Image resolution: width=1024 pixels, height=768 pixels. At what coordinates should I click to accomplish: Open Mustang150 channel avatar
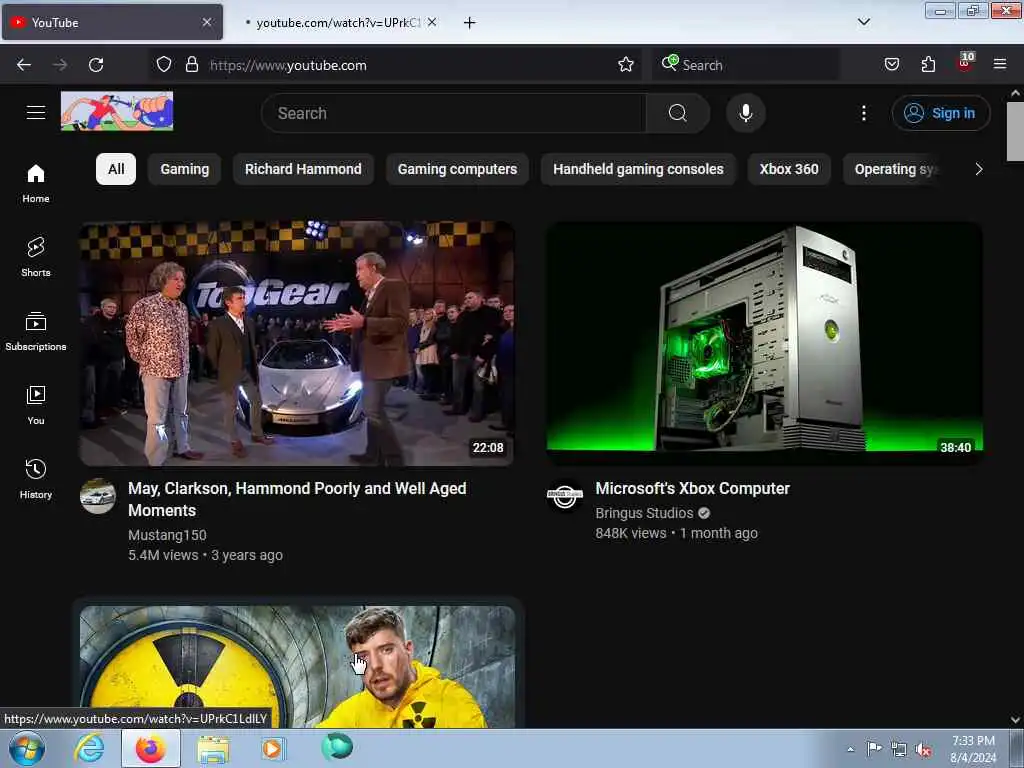pos(98,497)
